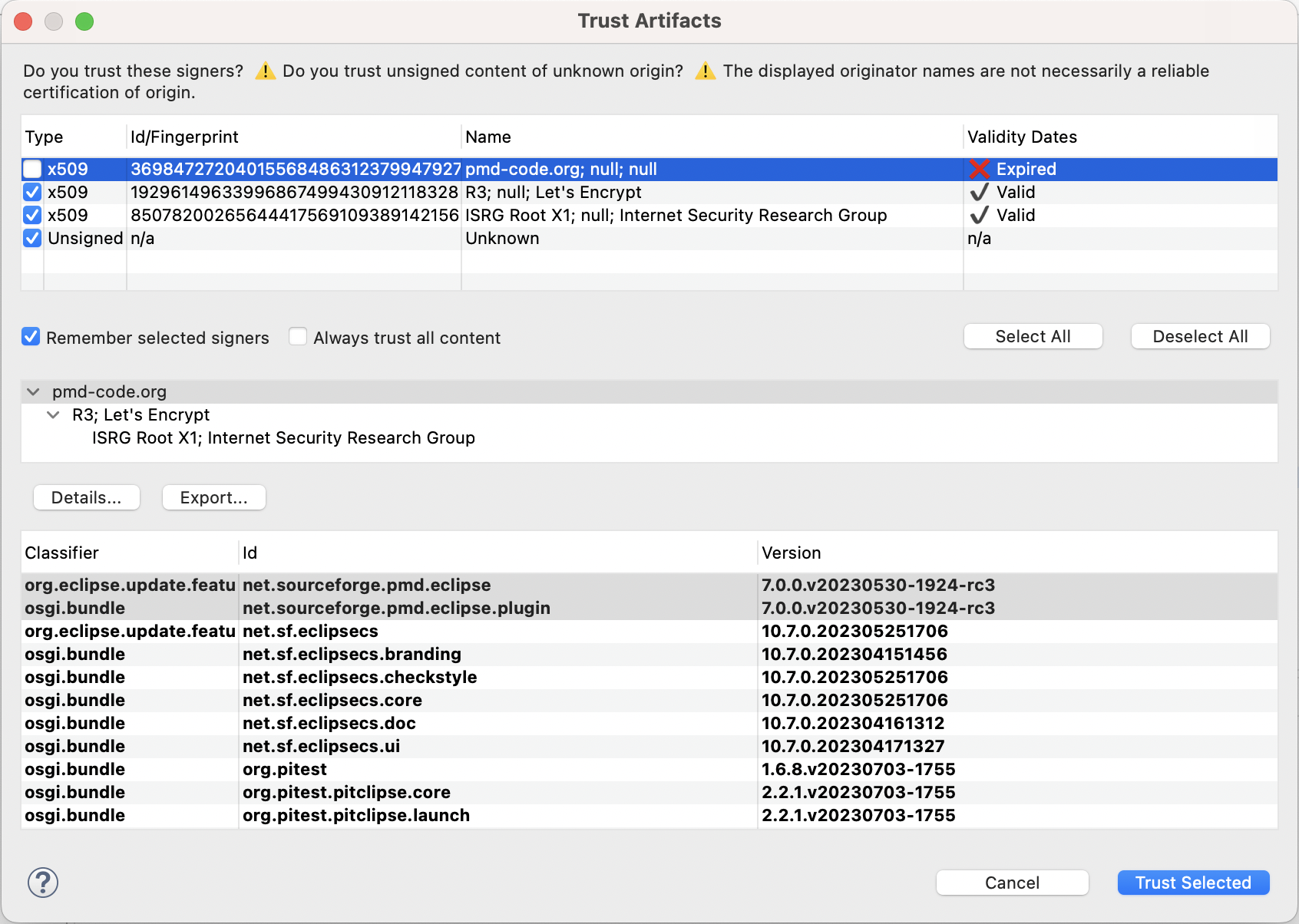
Task: Click the help question mark icon
Action: pyautogui.click(x=43, y=883)
